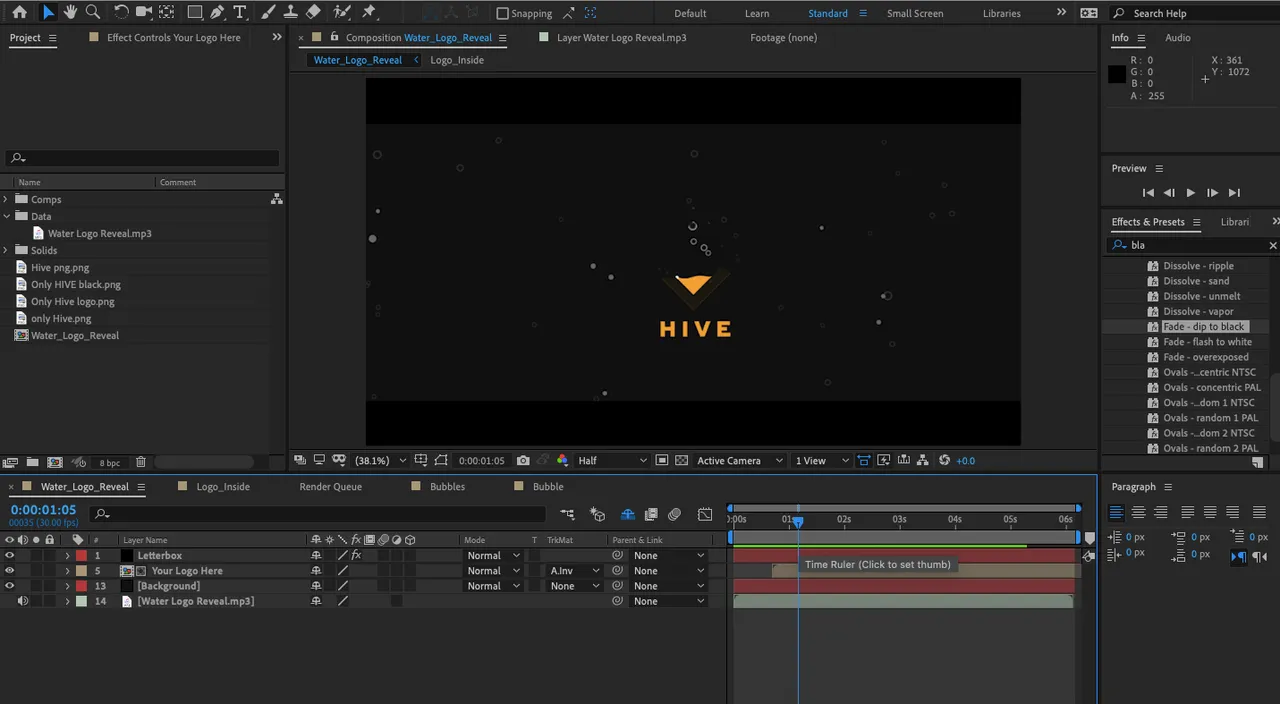Screen dimensions: 1280x704
Task: Jump to the first frame in Preview
Action: tap(1148, 193)
